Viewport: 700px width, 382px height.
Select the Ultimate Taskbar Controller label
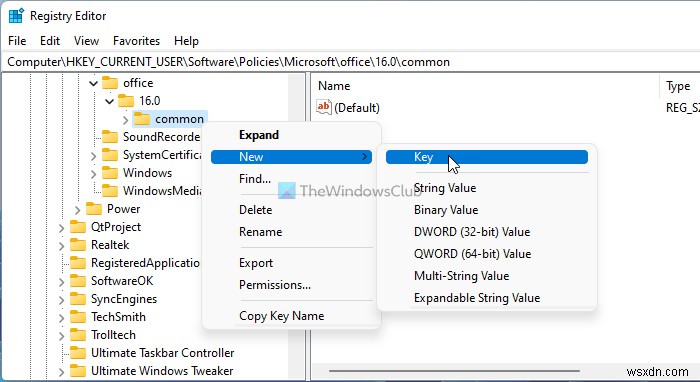(x=162, y=353)
